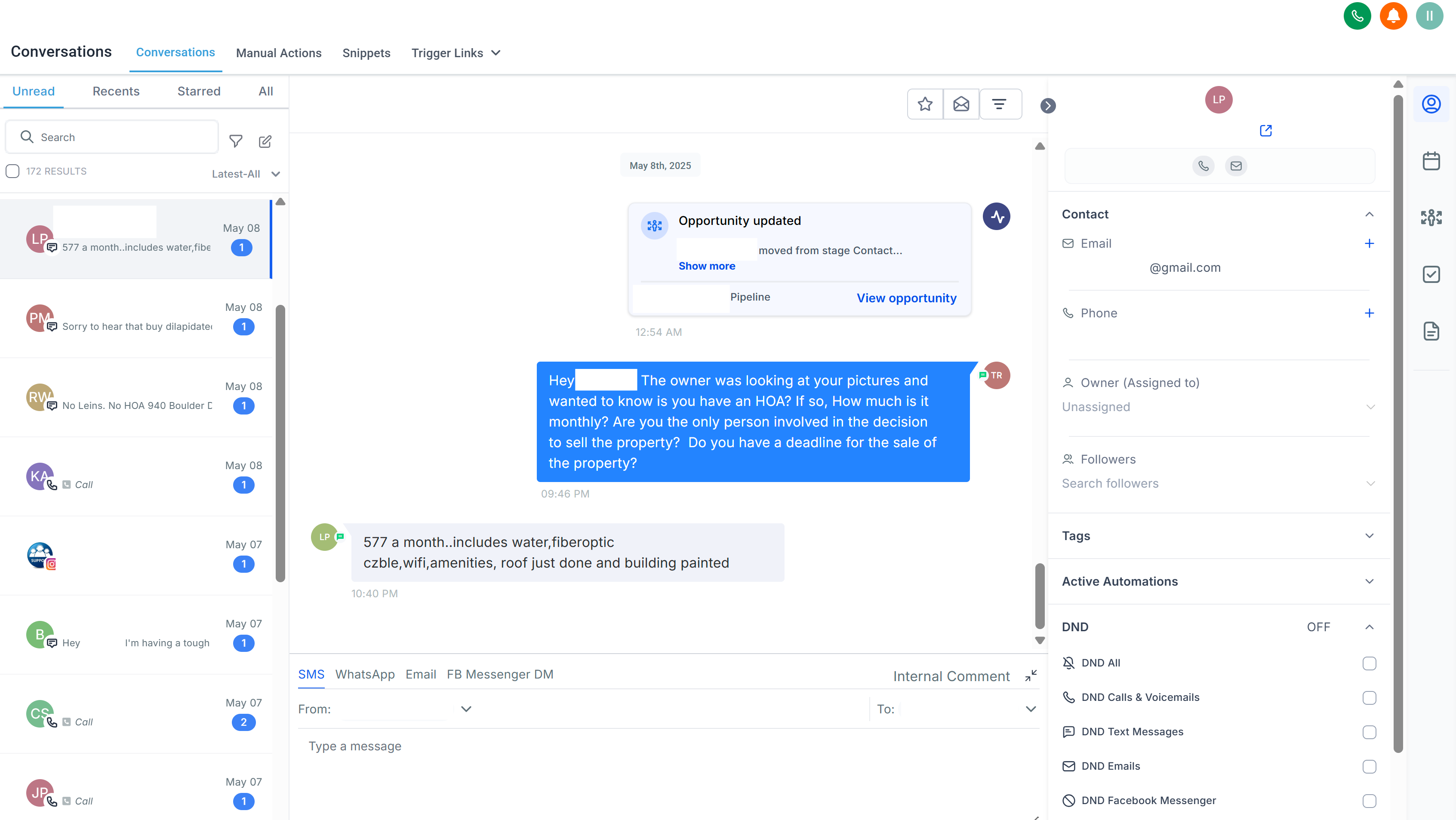Enable the DND All checkbox

[x=1369, y=663]
